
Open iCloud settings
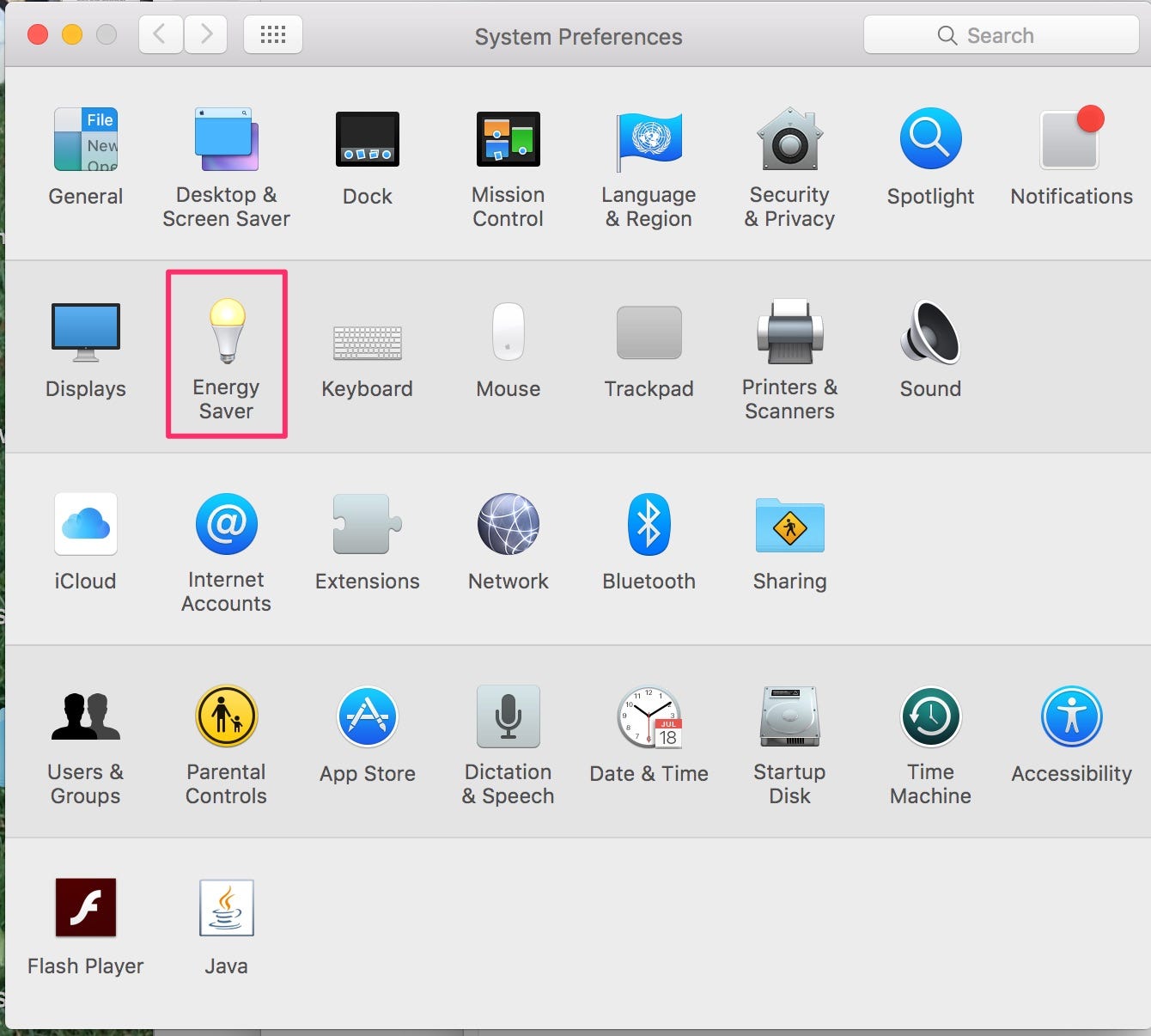(x=86, y=524)
